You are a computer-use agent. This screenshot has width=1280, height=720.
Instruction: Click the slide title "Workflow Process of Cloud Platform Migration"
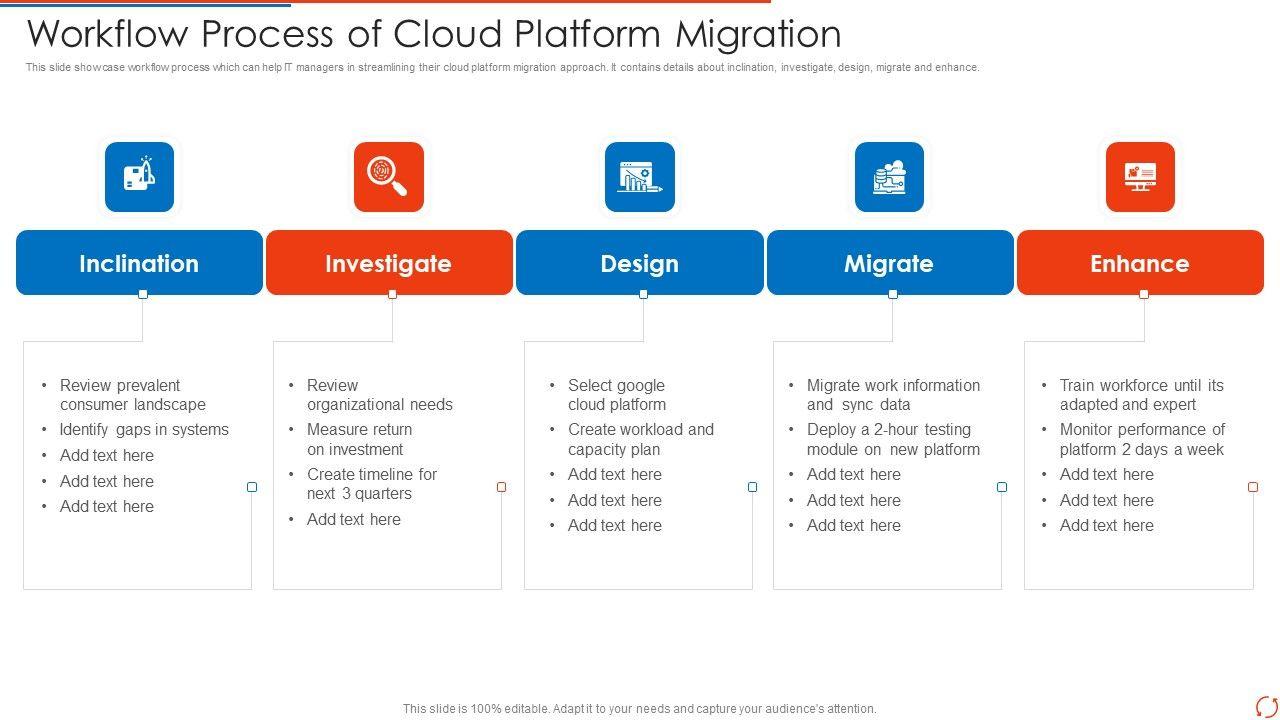point(434,34)
